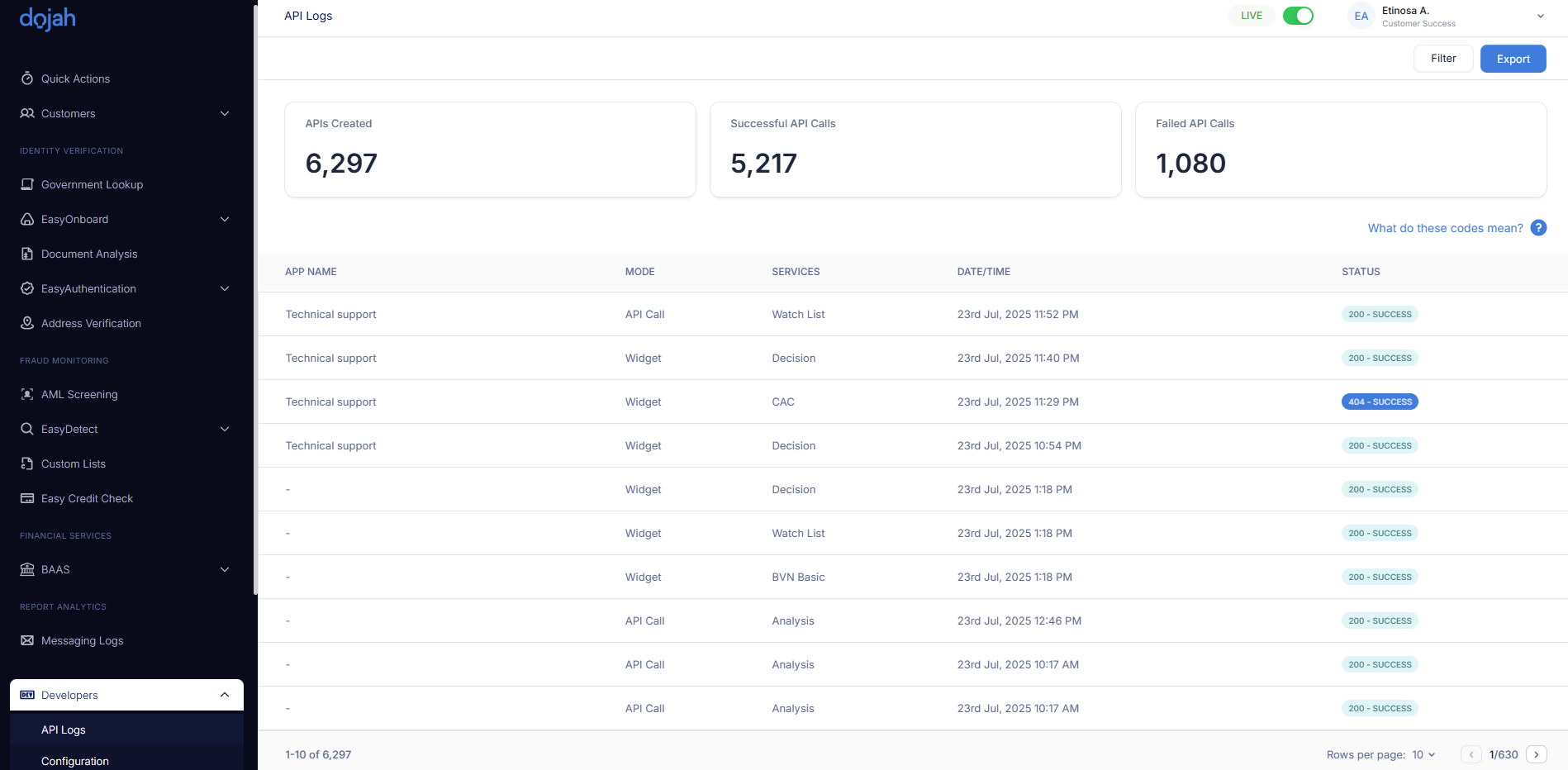
Task: Click the Government Lookup laptop icon
Action: (27, 184)
